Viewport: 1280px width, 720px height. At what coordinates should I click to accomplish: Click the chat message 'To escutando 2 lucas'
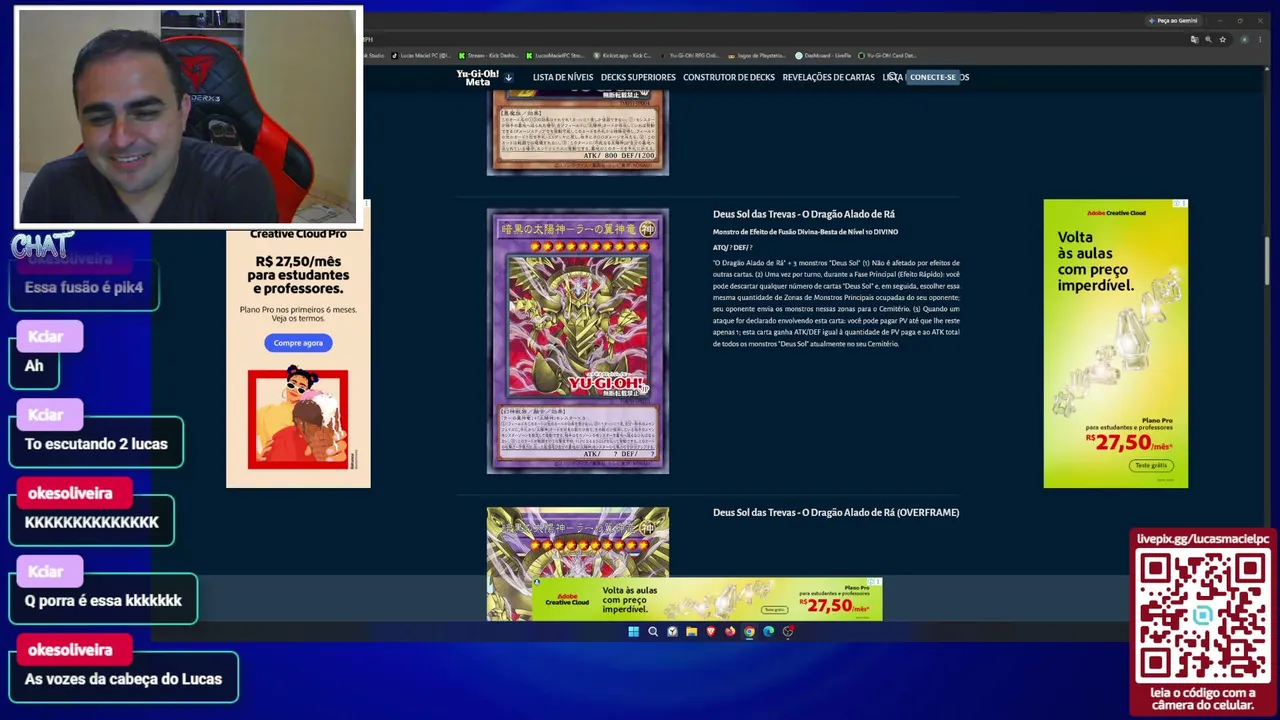click(96, 444)
